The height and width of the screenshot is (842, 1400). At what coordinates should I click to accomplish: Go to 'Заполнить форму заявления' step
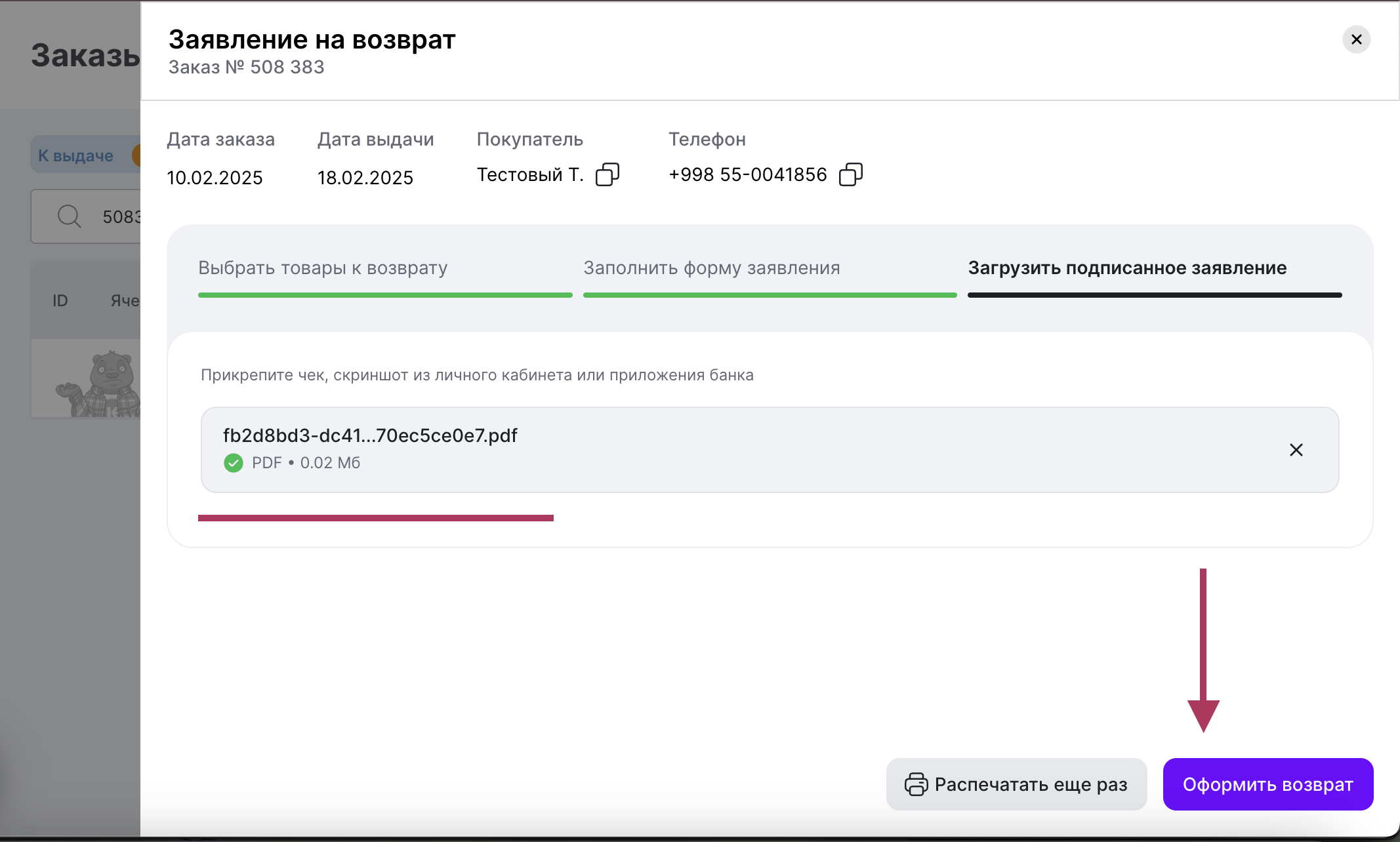tap(712, 268)
